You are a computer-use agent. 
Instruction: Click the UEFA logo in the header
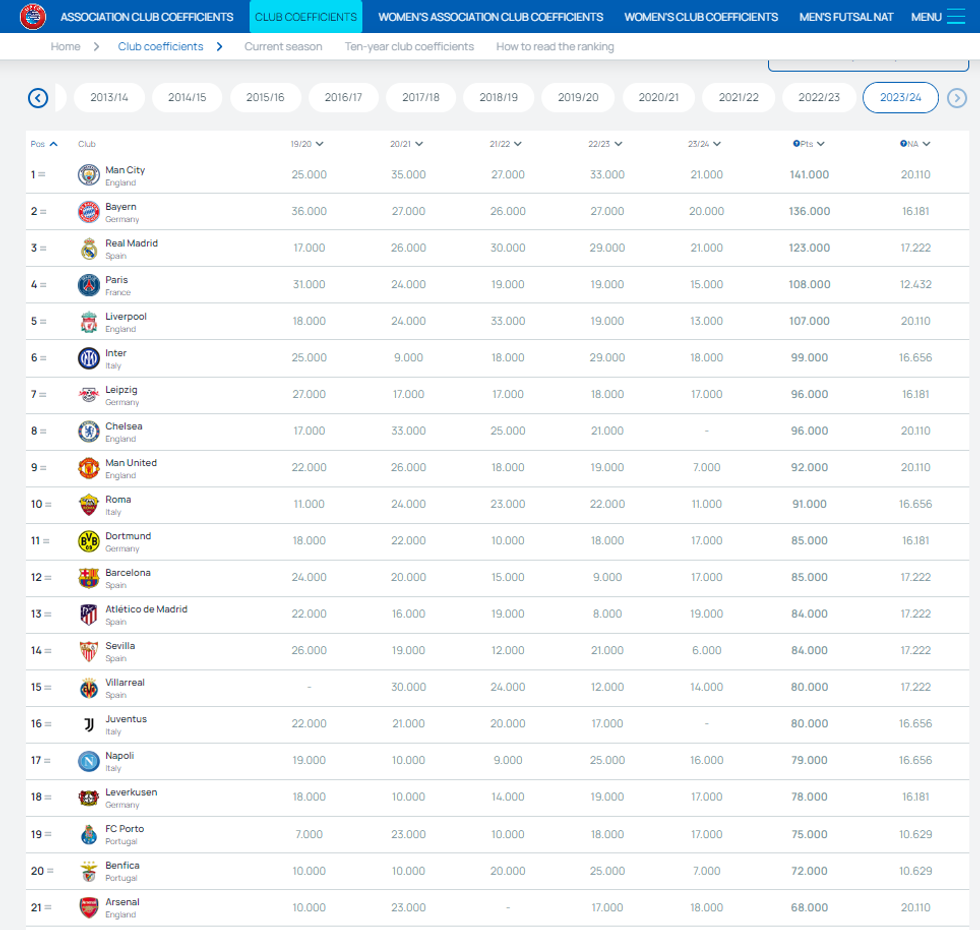33,17
